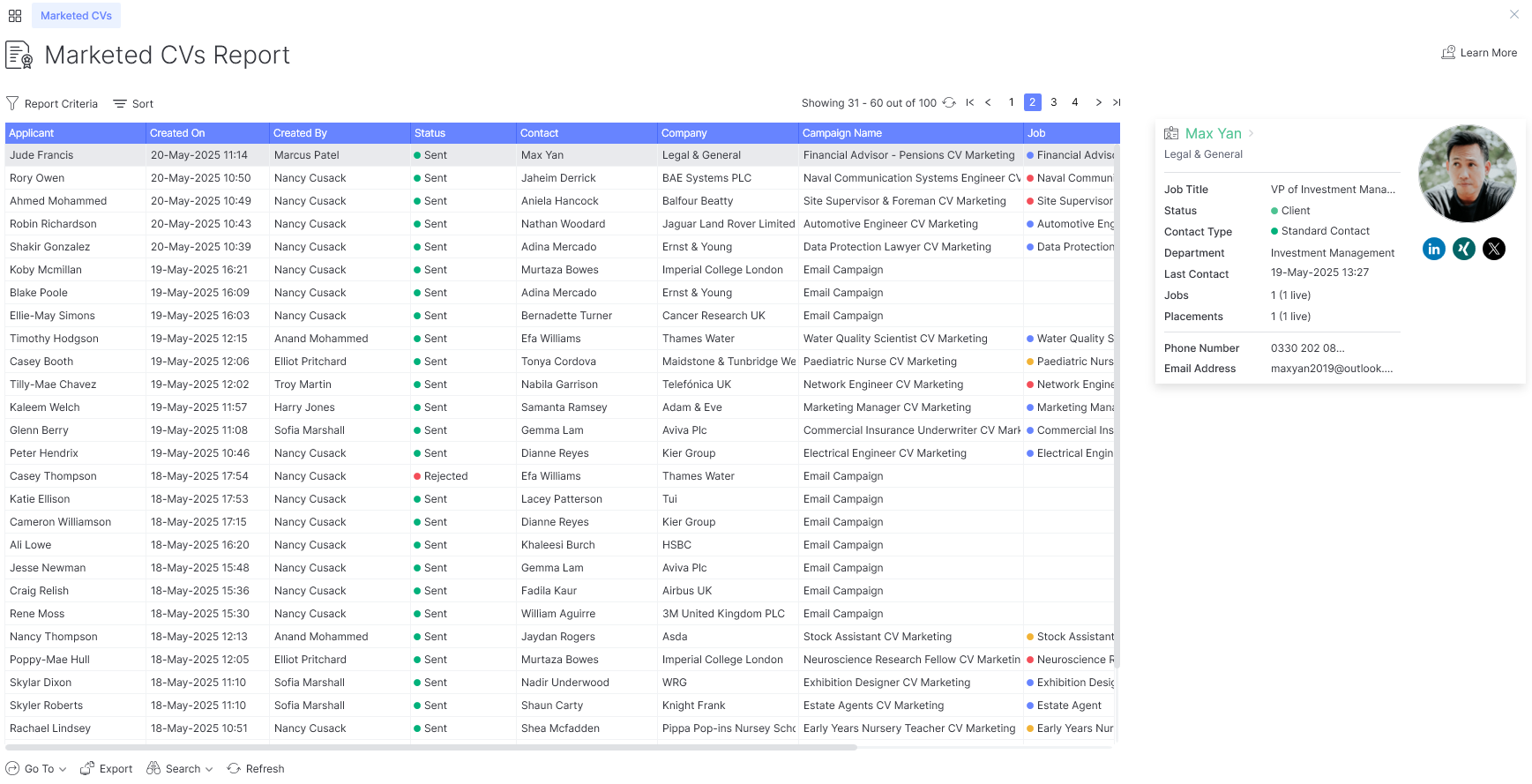This screenshot has height=784, width=1532.
Task: Open the Learn More link
Action: click(x=1479, y=53)
